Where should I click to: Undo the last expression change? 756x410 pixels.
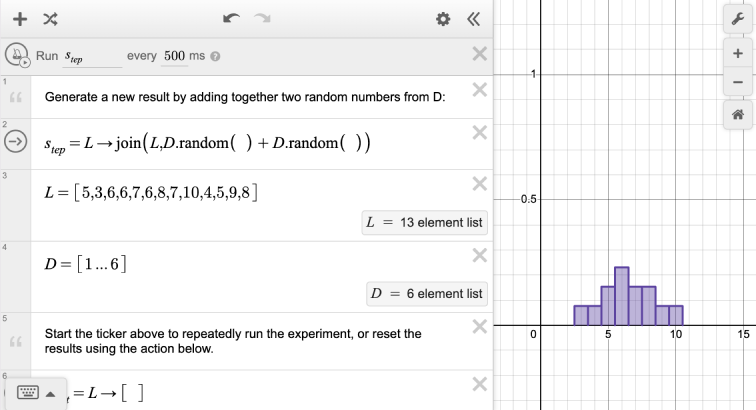click(x=232, y=19)
